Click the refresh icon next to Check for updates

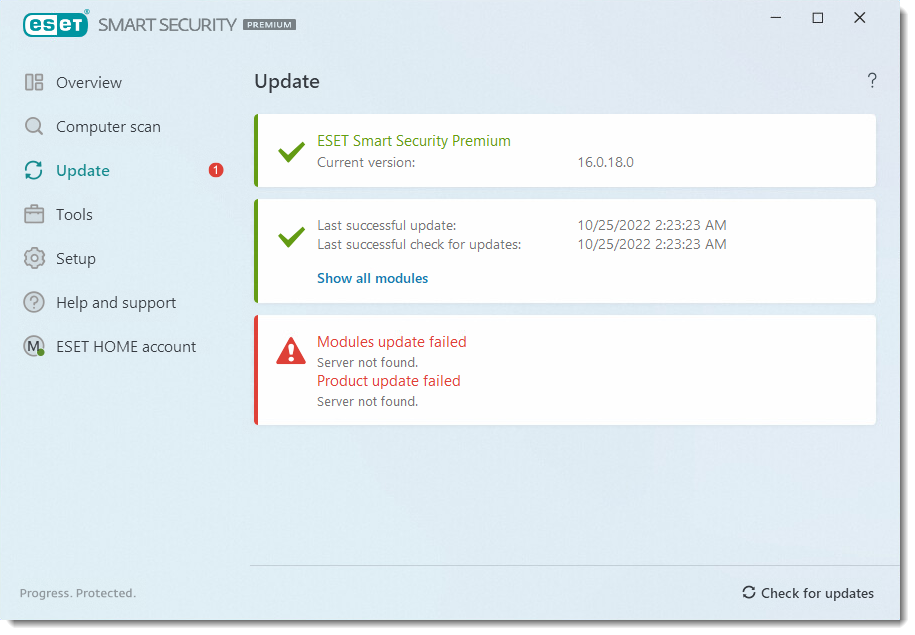[748, 593]
